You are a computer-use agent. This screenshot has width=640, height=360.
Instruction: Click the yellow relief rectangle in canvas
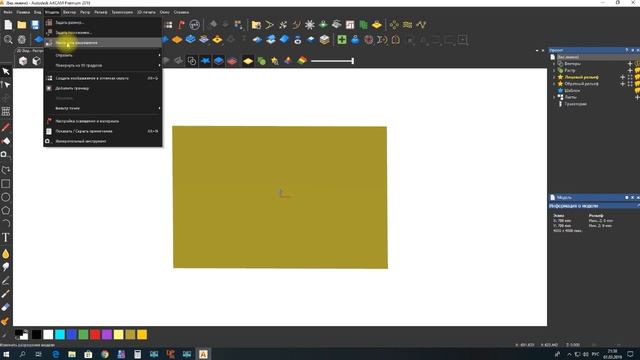point(280,197)
